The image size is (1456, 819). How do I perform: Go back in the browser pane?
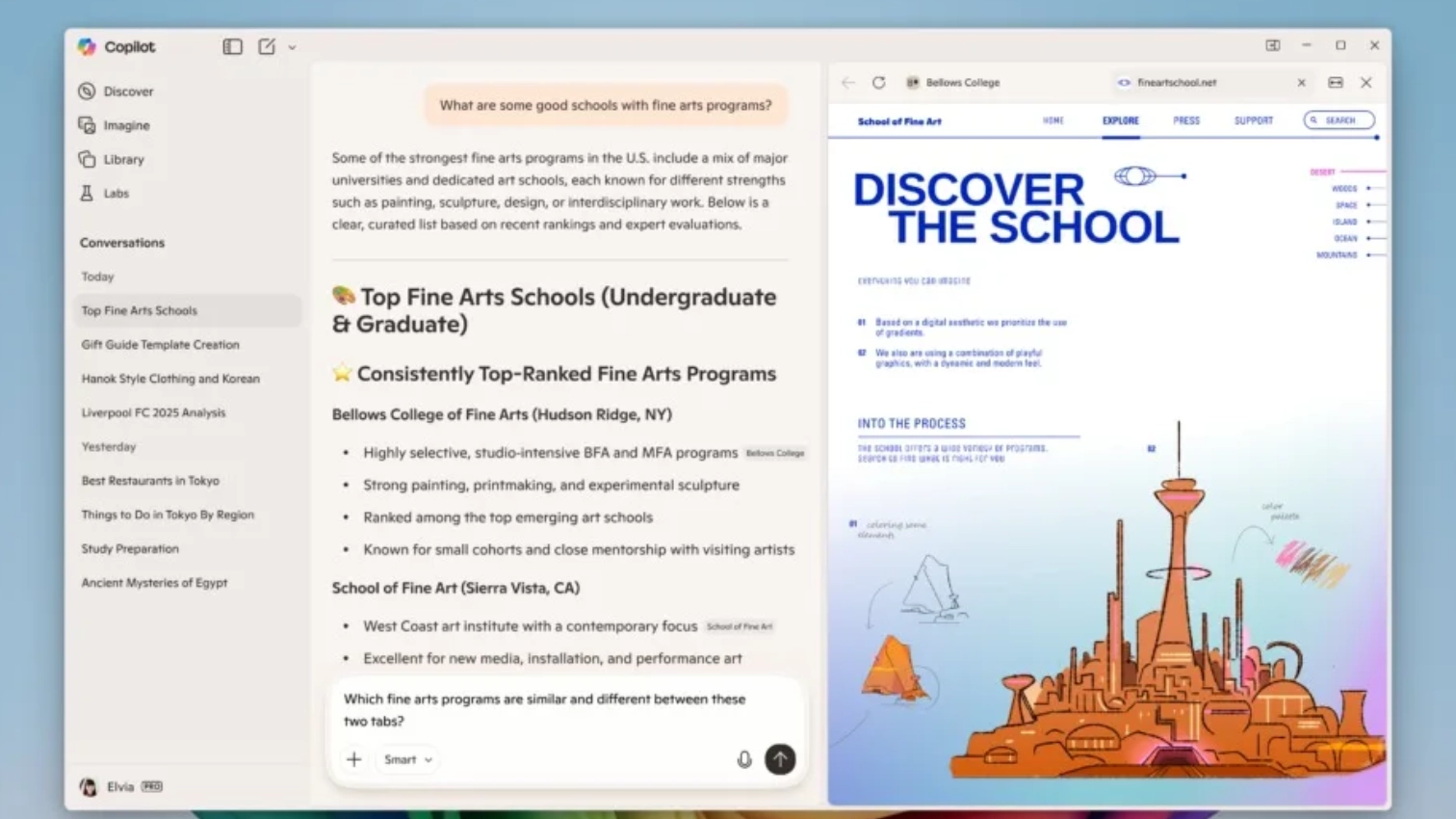pos(847,83)
